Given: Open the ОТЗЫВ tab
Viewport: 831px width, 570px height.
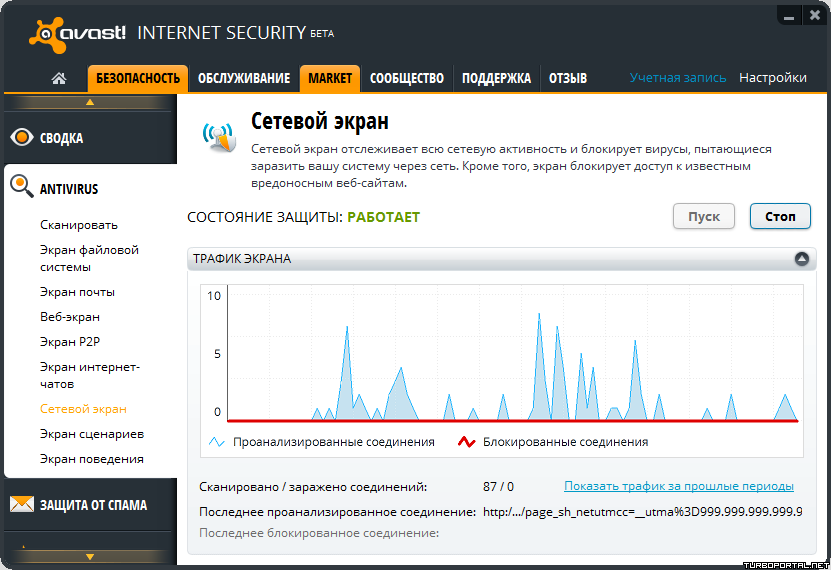Looking at the screenshot, I should pos(568,78).
